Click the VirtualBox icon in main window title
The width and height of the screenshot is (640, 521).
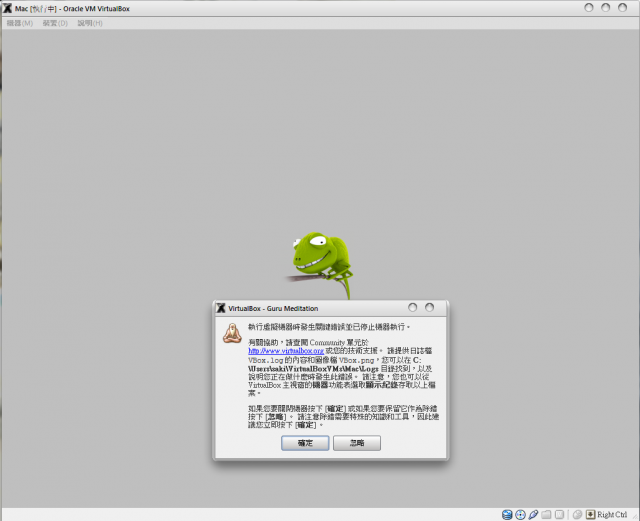[7, 8]
